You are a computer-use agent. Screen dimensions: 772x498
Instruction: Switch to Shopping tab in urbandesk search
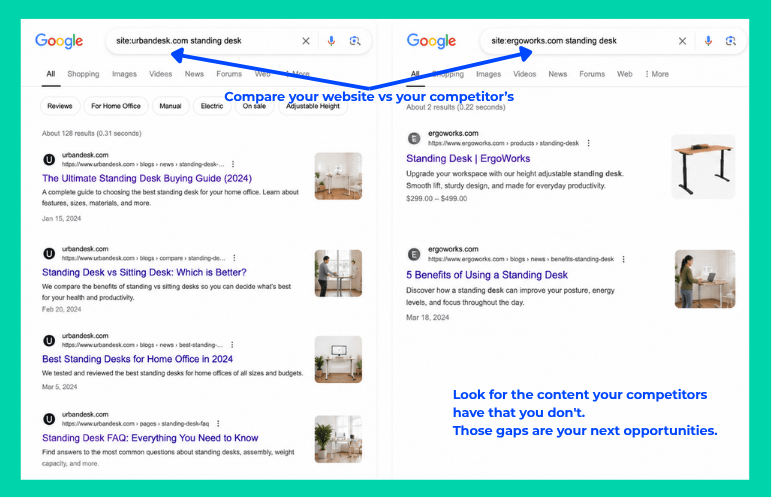[x=83, y=74]
